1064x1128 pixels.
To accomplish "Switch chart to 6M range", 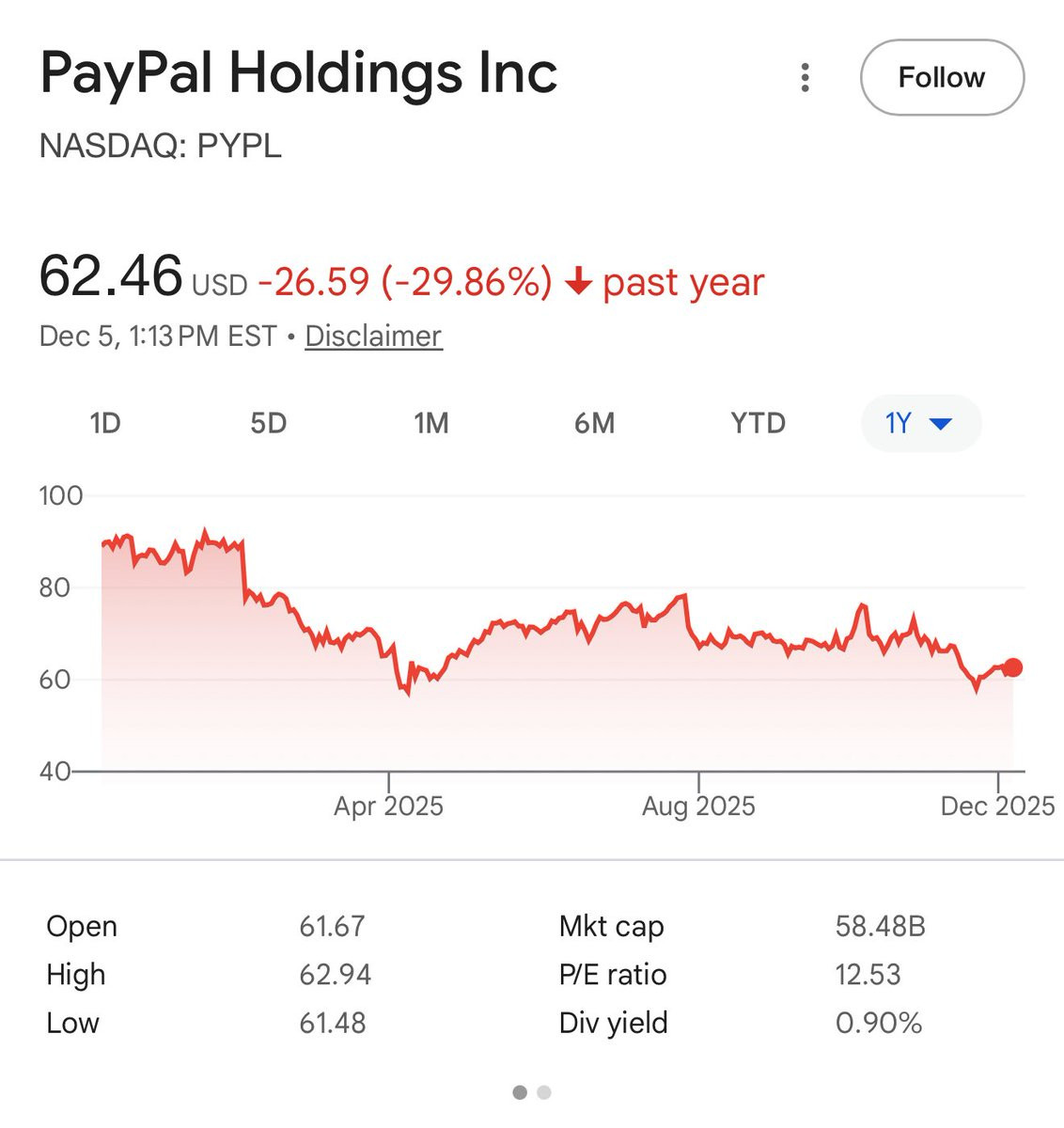I will pyautogui.click(x=594, y=423).
